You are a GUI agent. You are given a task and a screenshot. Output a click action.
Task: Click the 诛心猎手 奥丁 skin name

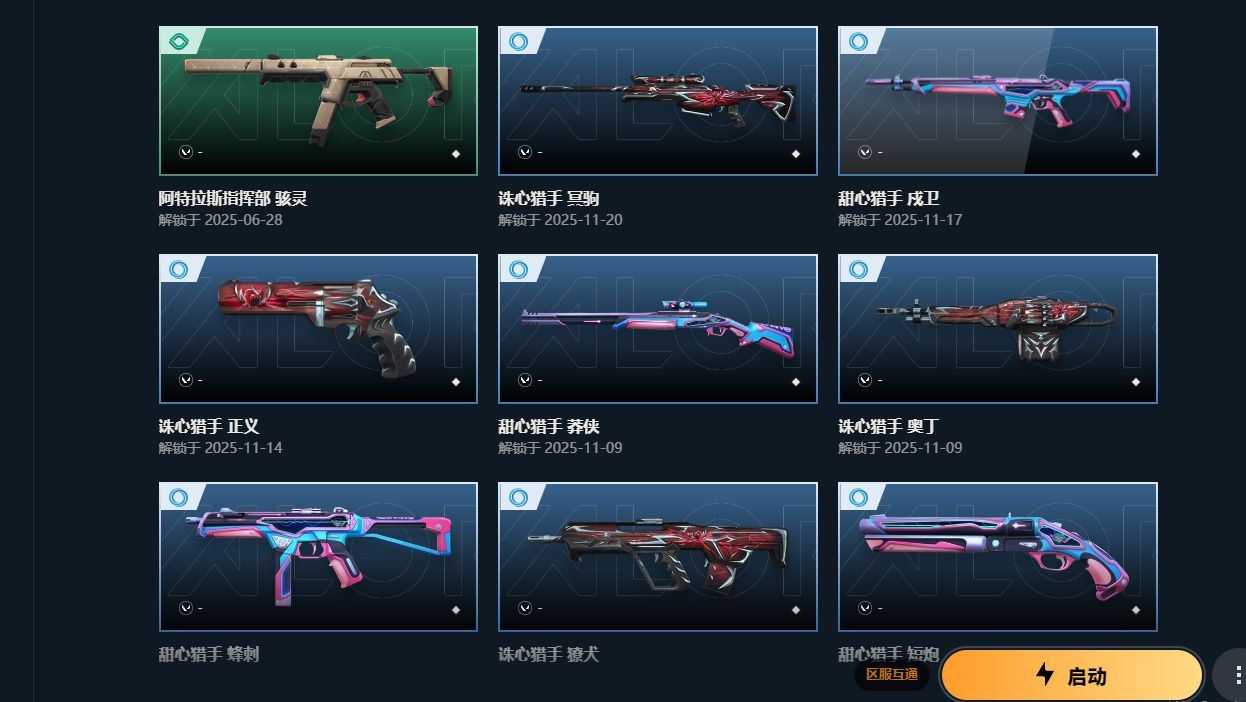click(x=889, y=426)
